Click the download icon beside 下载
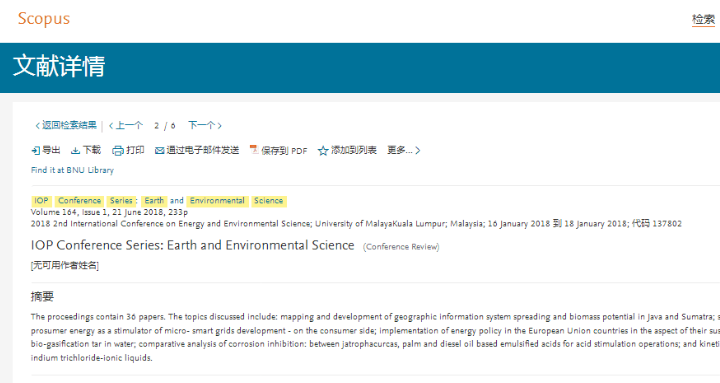 coord(75,151)
